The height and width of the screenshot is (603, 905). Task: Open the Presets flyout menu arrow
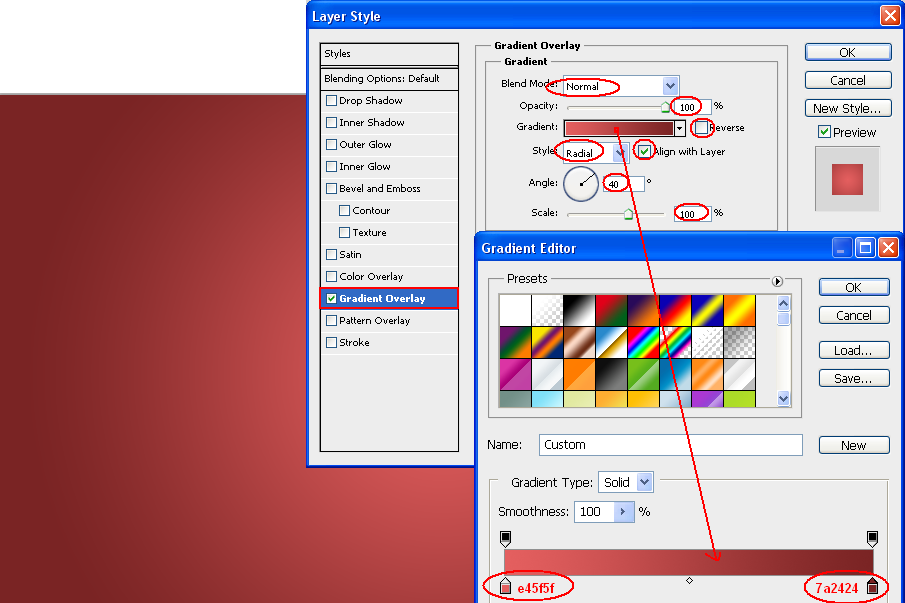coord(777,281)
